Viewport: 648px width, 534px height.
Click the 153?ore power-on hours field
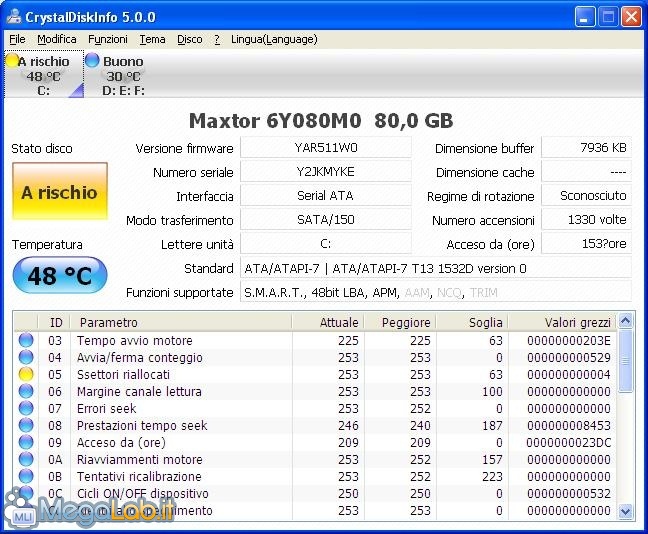(586, 243)
